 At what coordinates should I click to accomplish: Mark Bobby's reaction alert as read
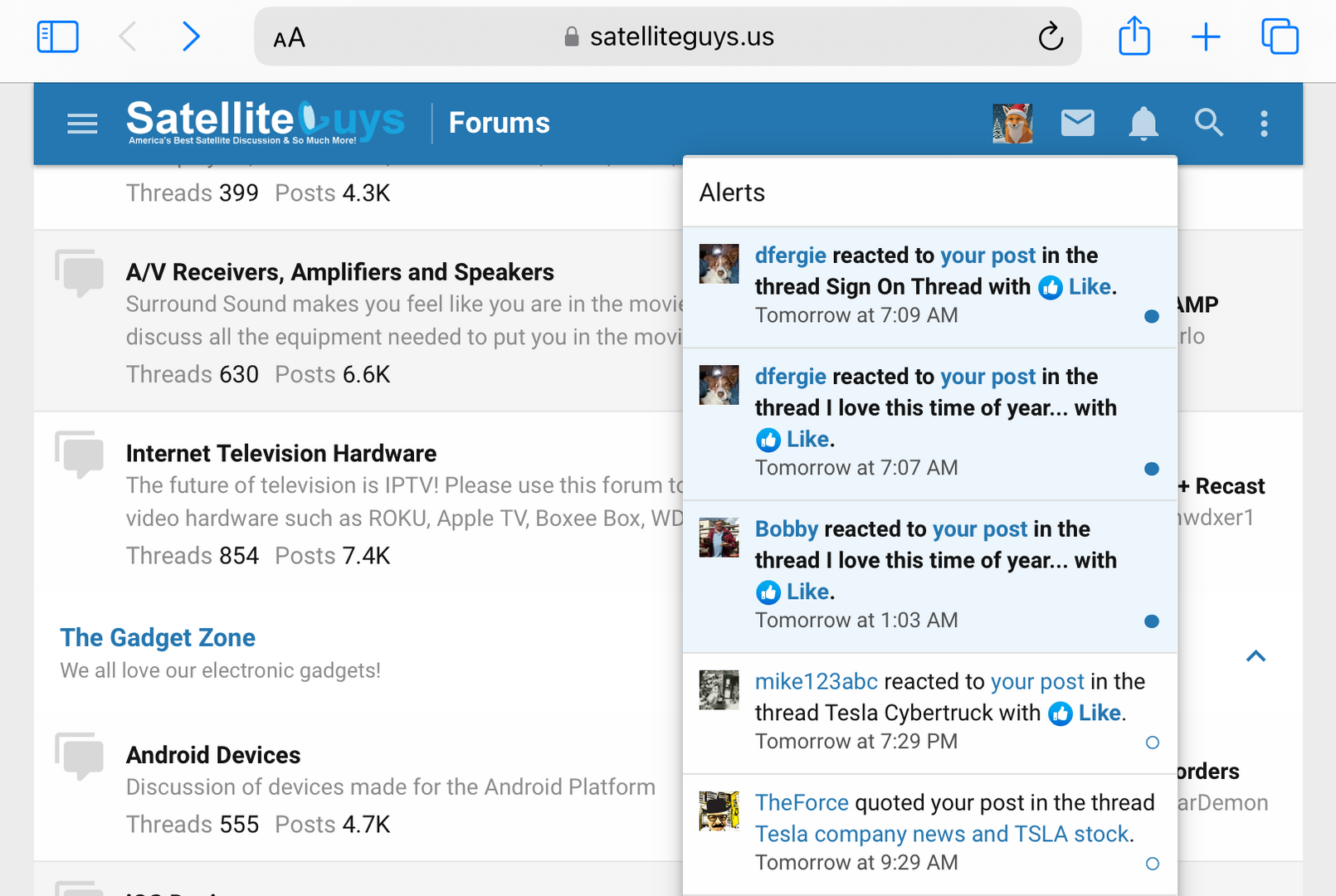(x=1152, y=621)
